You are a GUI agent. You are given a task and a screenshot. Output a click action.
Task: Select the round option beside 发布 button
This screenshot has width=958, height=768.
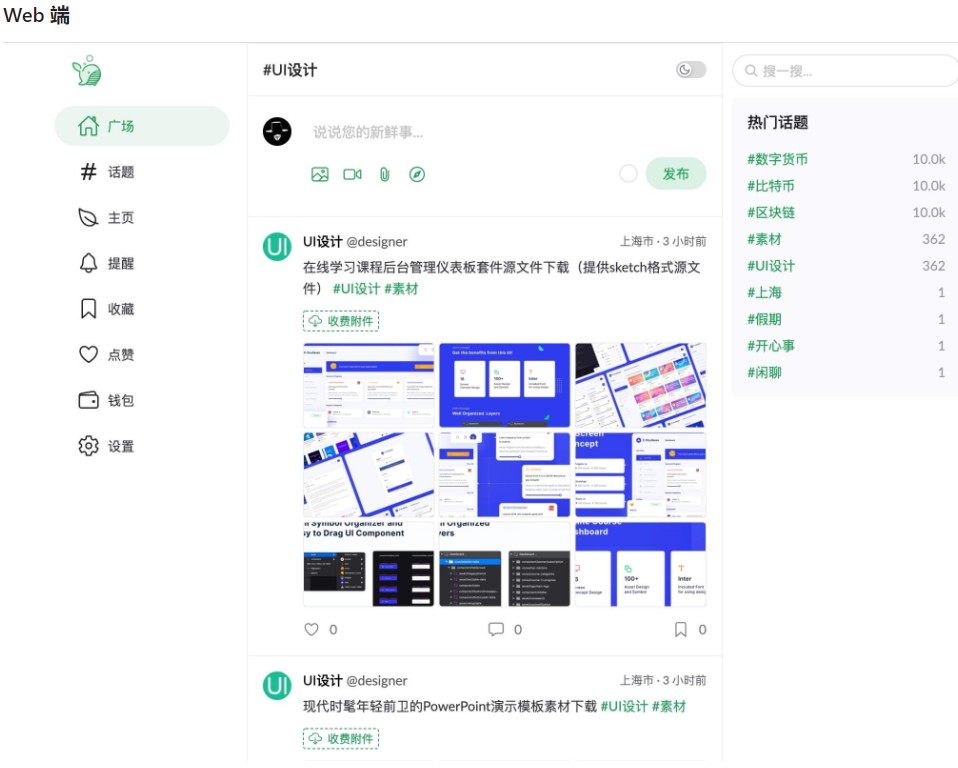628,174
